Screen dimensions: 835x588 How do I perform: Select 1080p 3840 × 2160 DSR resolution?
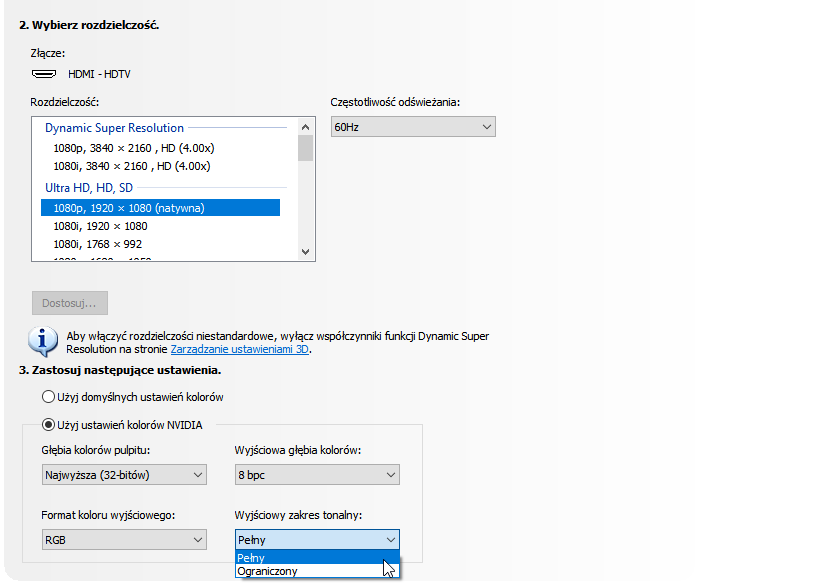[x=132, y=147]
